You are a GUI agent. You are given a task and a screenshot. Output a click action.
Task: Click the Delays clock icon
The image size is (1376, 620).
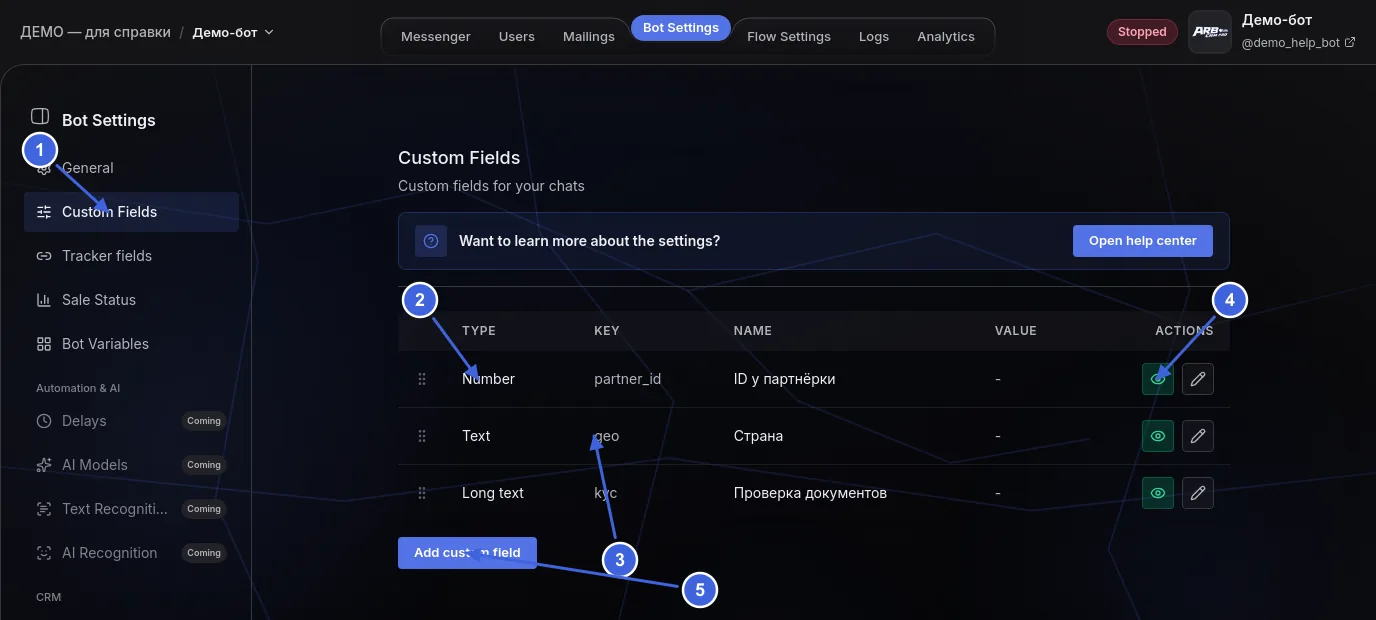point(44,421)
